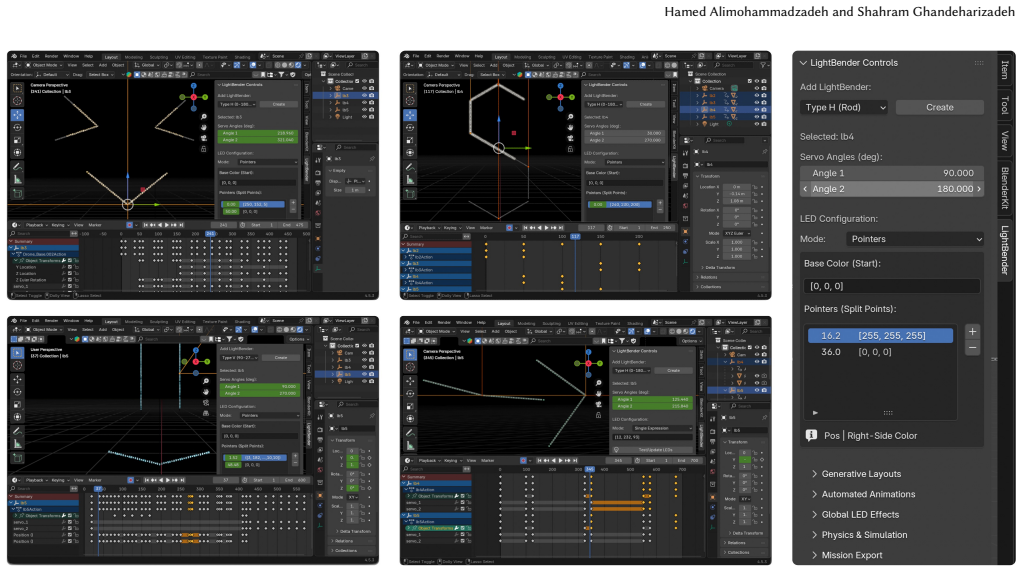Open Playback menu in top-left timeline
Viewport: 1022px width, 572px height.
pos(35,225)
